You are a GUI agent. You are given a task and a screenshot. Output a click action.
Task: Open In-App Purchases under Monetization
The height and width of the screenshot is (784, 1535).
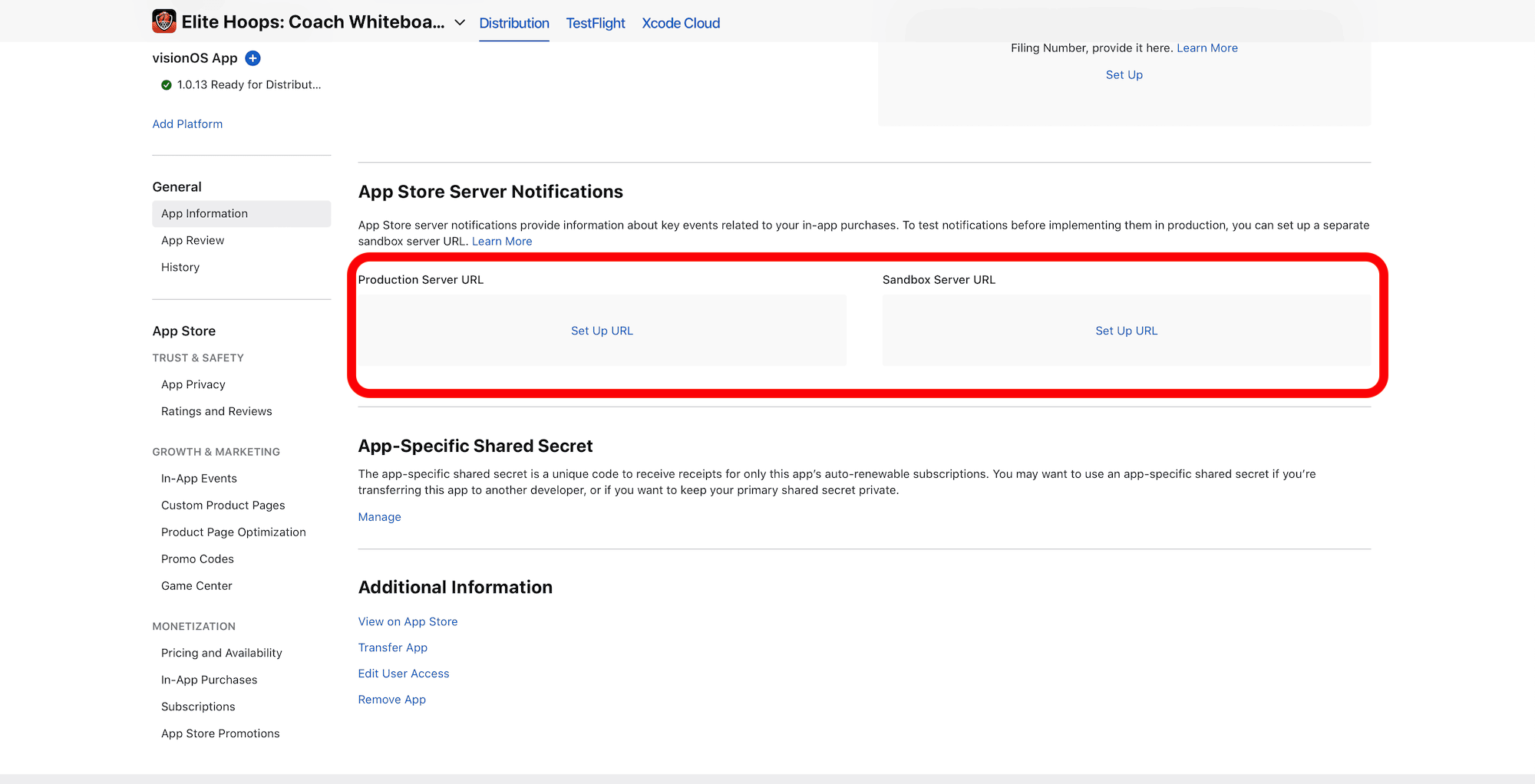click(x=209, y=680)
